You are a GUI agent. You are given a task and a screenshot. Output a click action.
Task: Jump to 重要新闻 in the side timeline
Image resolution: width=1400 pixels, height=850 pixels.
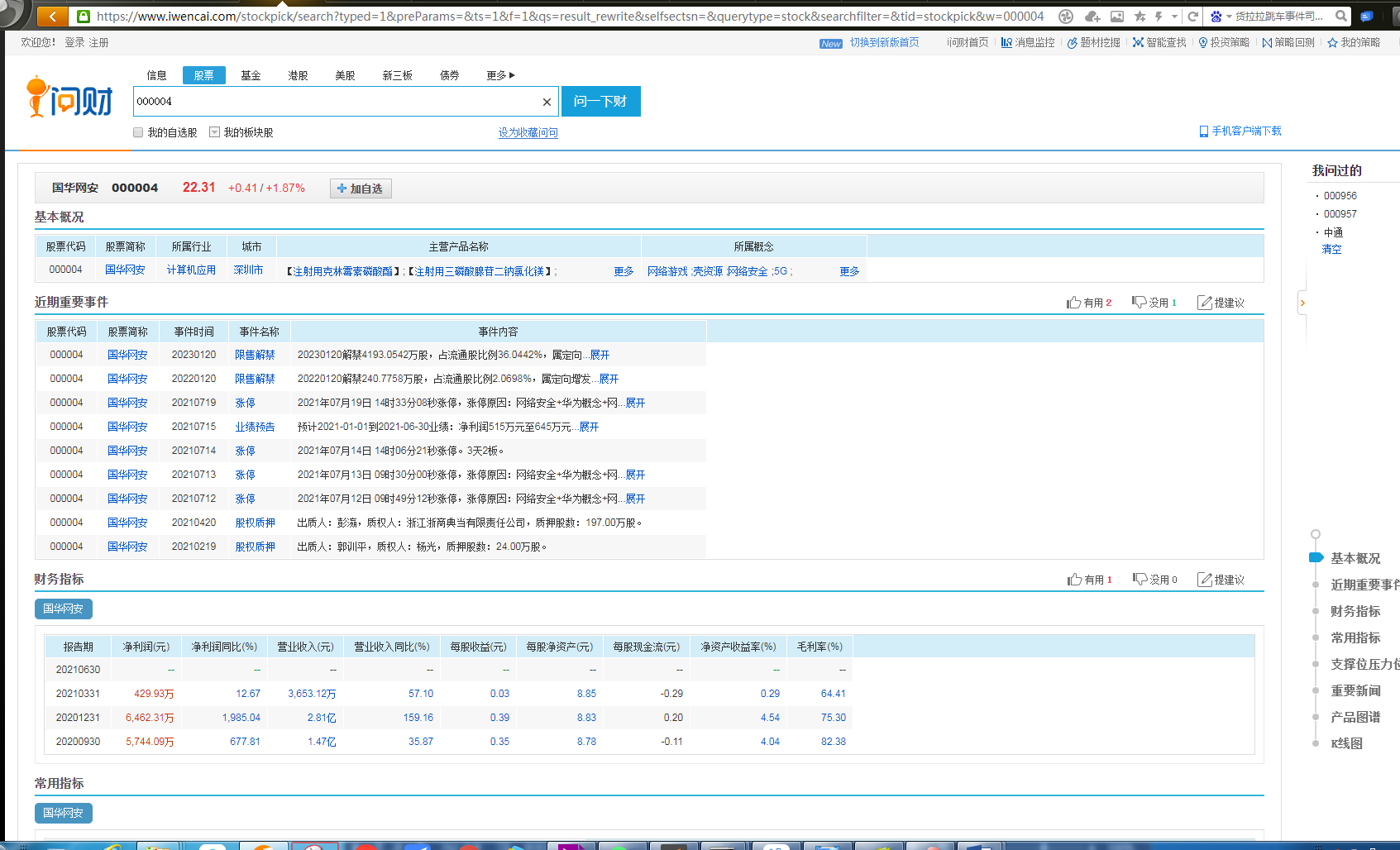pos(1355,690)
